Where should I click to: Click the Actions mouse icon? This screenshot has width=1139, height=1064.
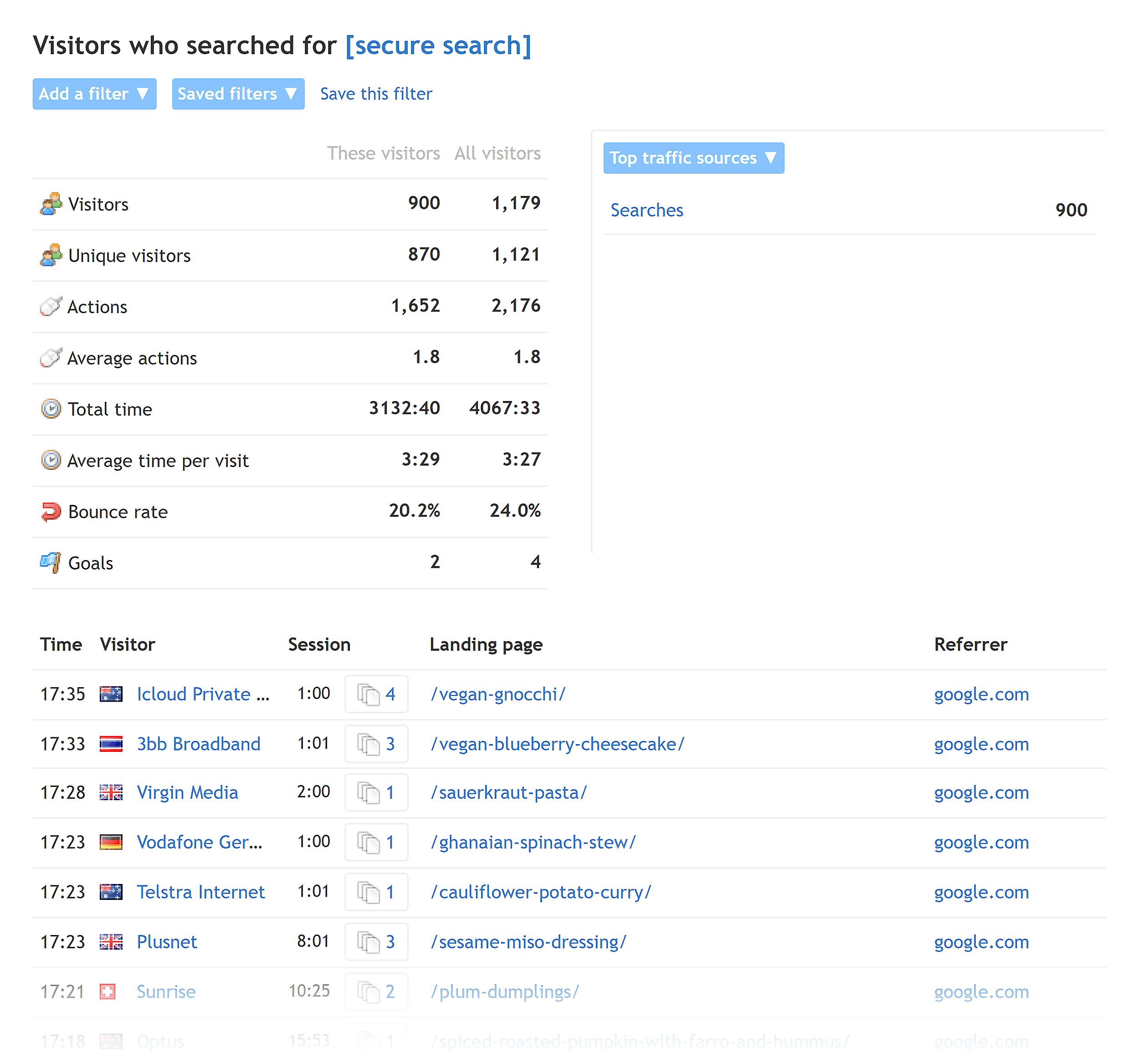click(x=51, y=305)
